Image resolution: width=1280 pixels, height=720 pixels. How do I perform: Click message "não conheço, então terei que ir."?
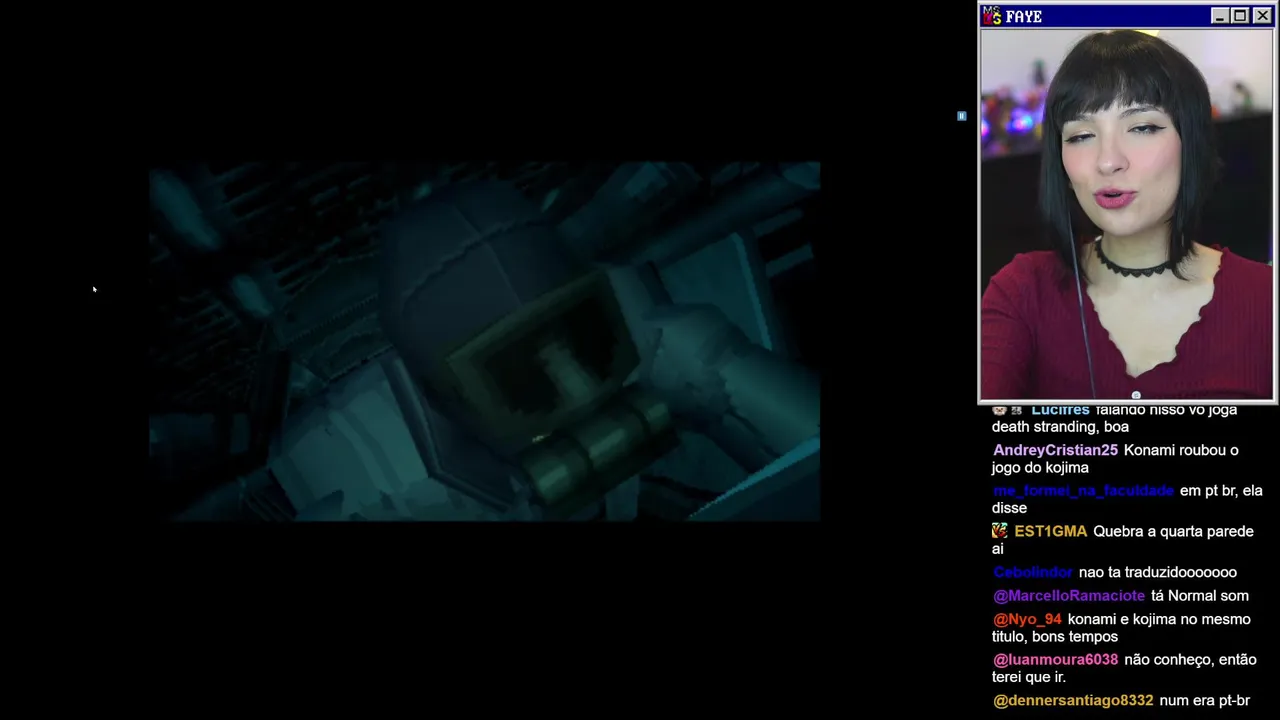1124,668
